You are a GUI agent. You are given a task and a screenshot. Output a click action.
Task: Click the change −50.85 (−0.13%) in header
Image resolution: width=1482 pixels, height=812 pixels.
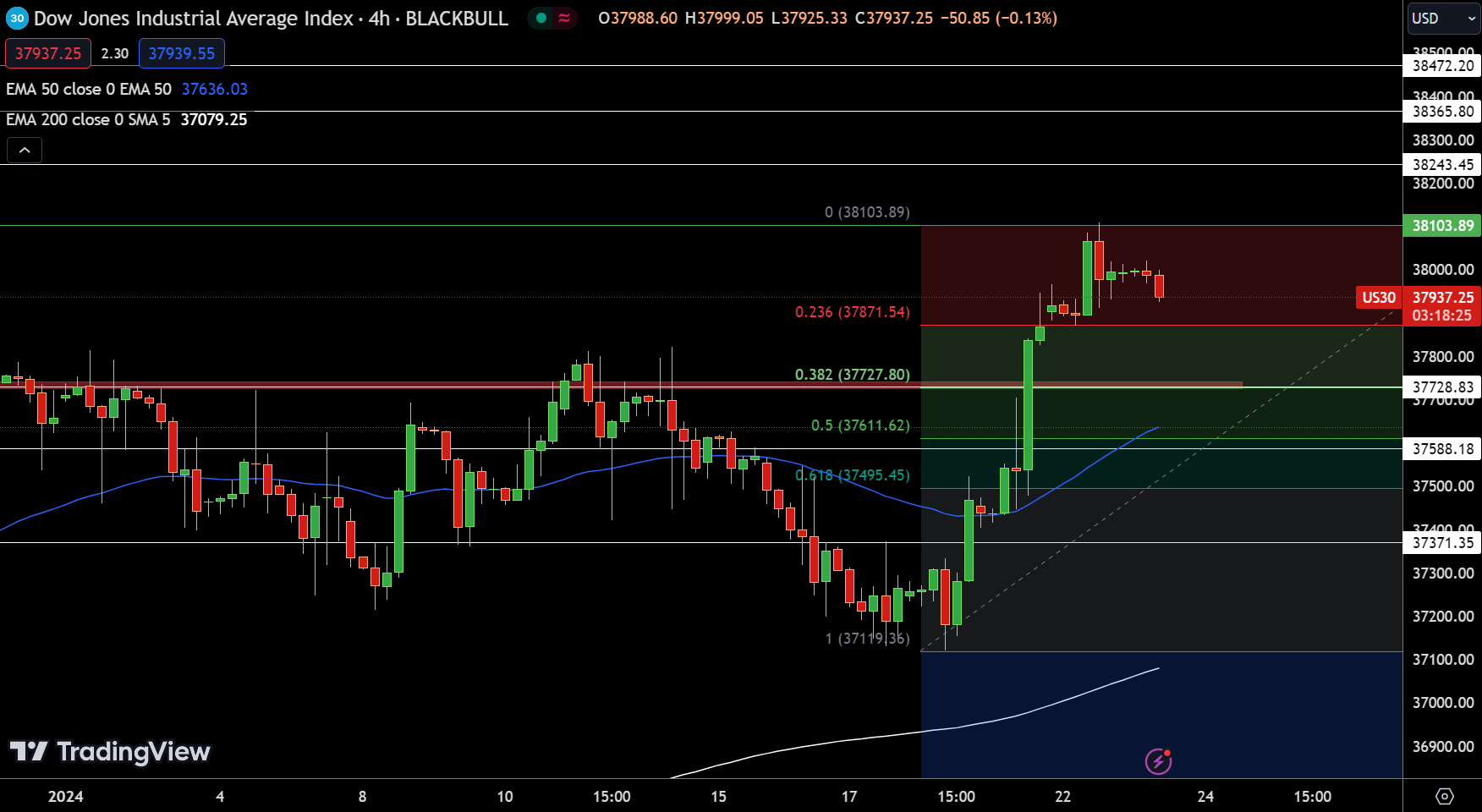click(x=999, y=18)
